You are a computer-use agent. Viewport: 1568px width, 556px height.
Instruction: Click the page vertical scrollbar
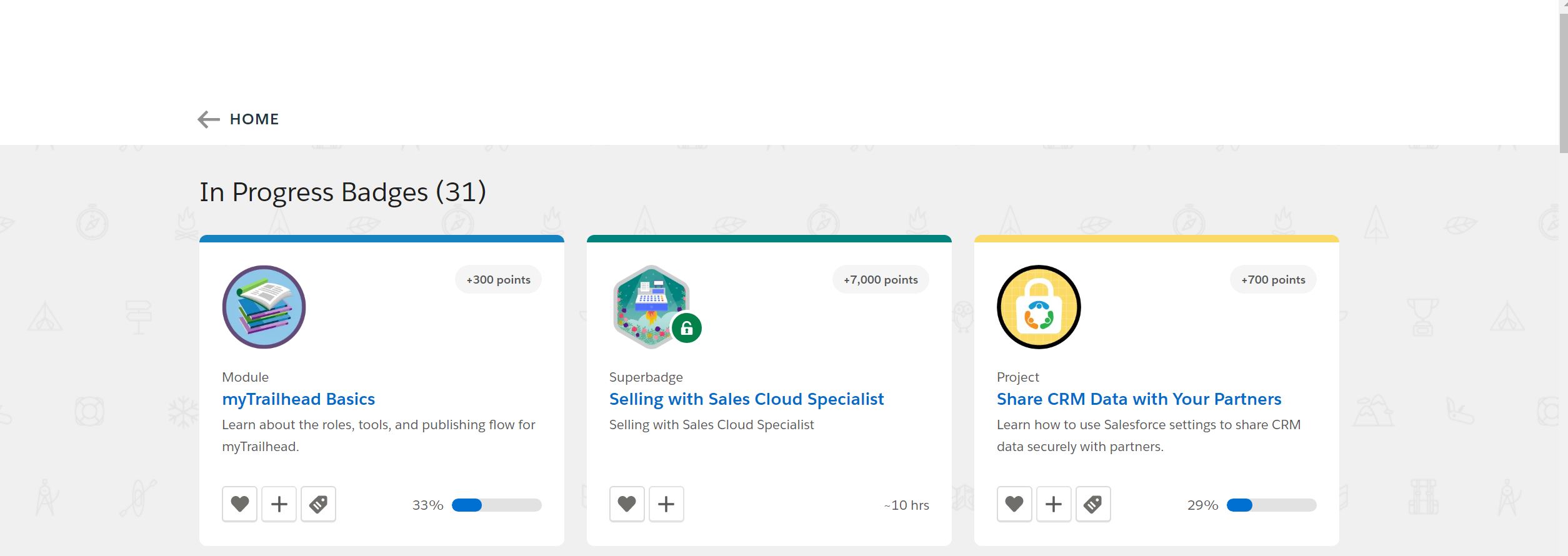coord(1563,75)
